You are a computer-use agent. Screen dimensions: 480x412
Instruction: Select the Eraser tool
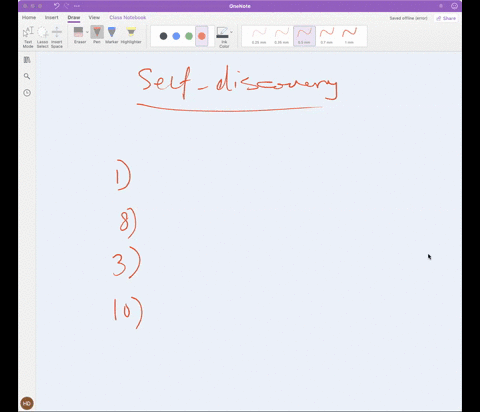79,35
